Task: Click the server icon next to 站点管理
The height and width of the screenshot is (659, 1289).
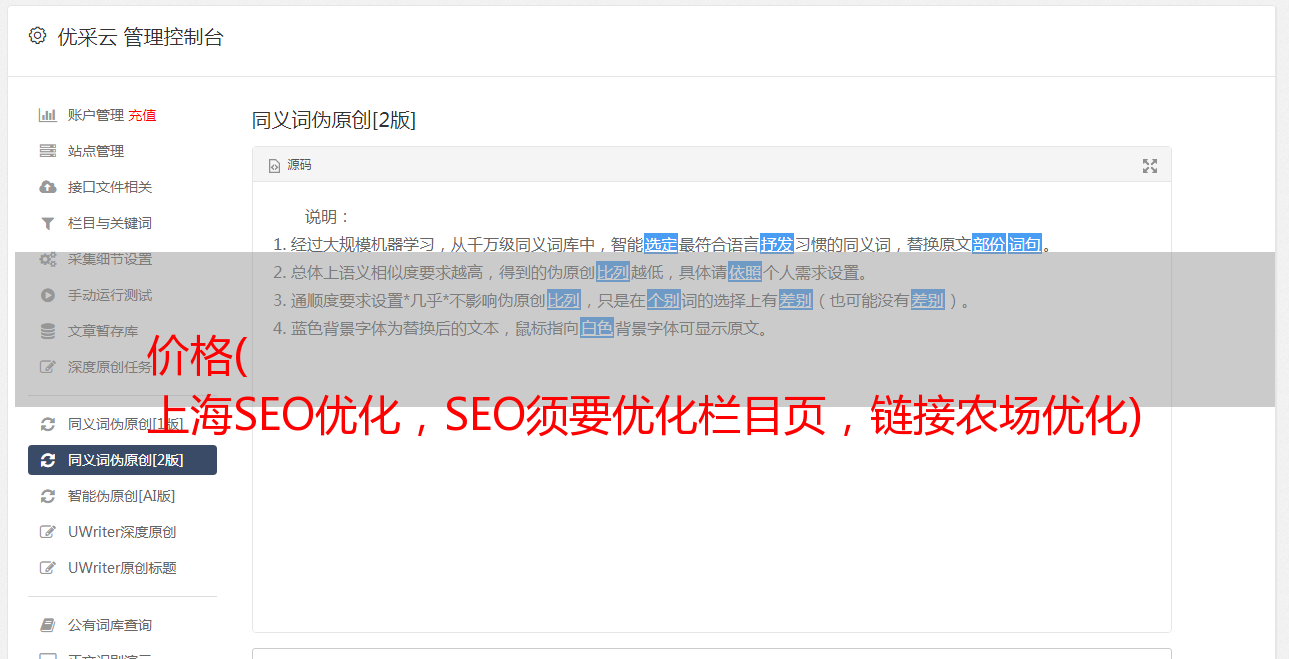Action: 47,151
